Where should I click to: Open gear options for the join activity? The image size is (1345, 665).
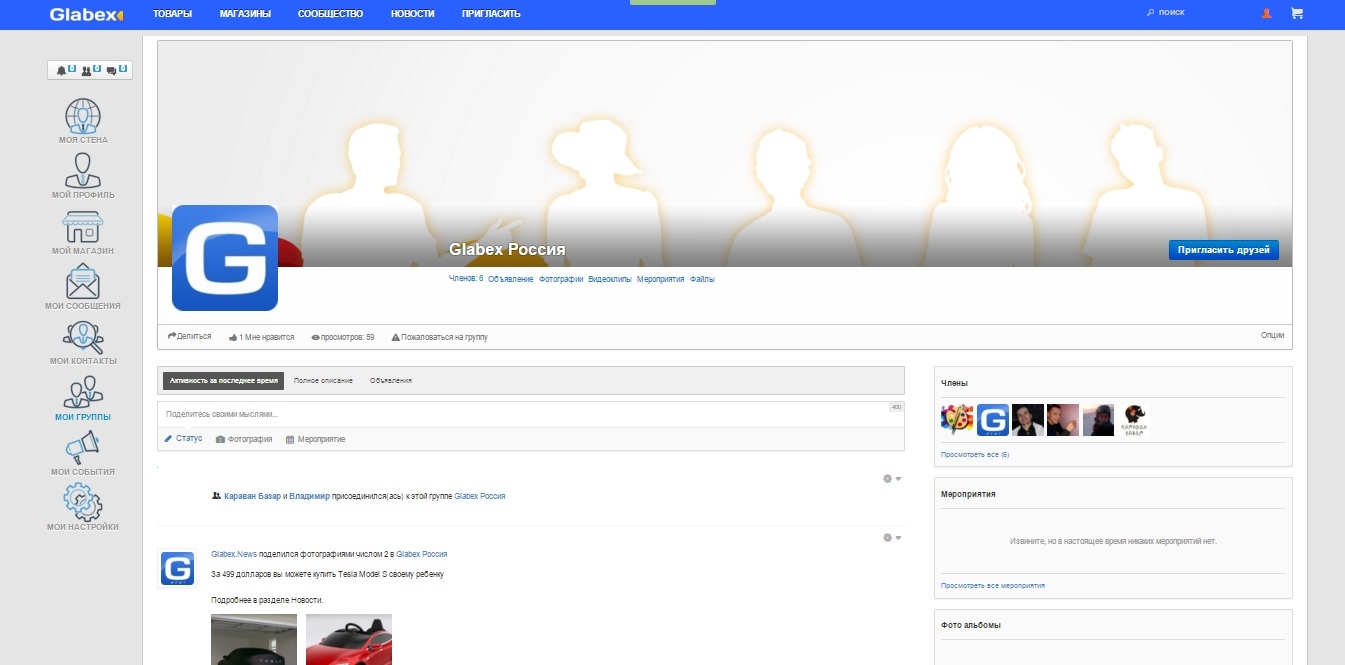click(892, 479)
